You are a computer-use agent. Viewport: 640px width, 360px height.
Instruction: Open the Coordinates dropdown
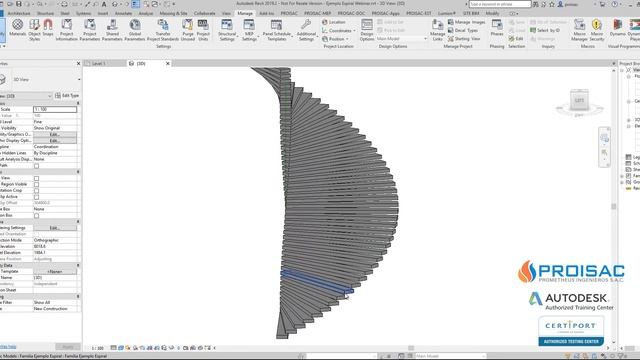(x=338, y=31)
